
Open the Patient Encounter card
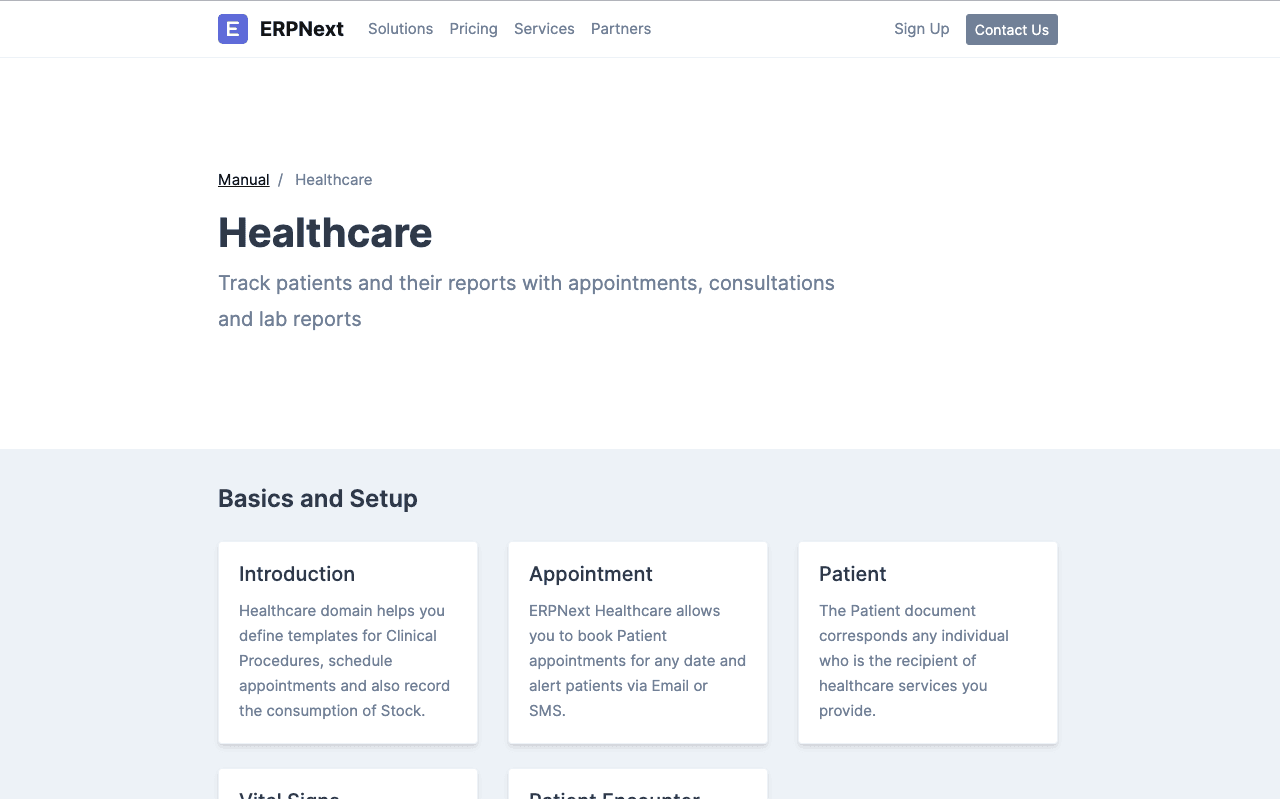(637, 790)
